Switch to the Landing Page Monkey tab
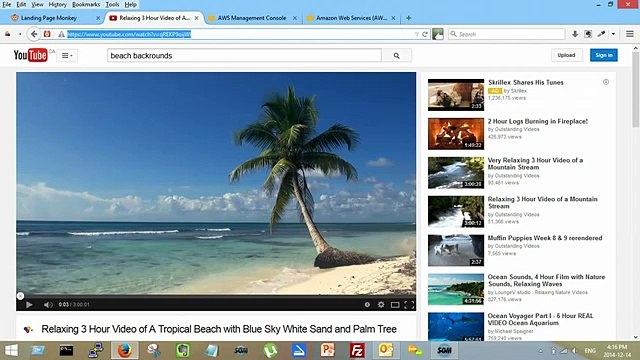This screenshot has height=360, width=640. click(49, 18)
